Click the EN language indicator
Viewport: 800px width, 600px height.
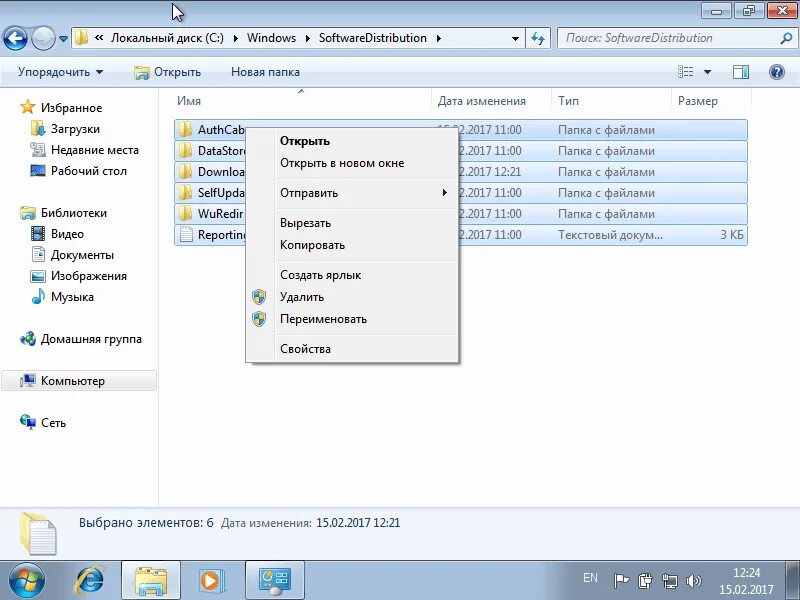(590, 578)
